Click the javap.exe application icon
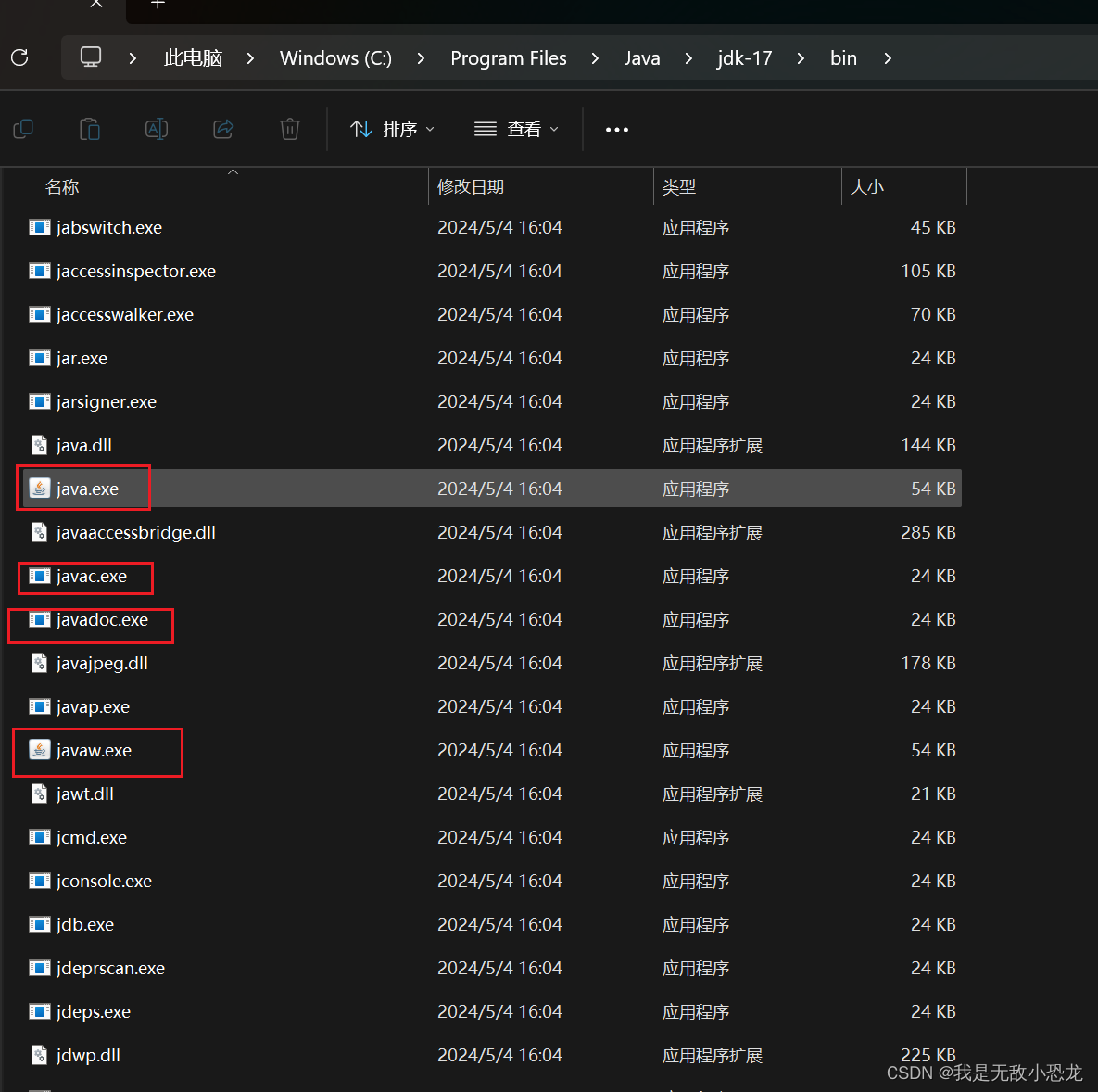1098x1092 pixels. pyautogui.click(x=39, y=706)
